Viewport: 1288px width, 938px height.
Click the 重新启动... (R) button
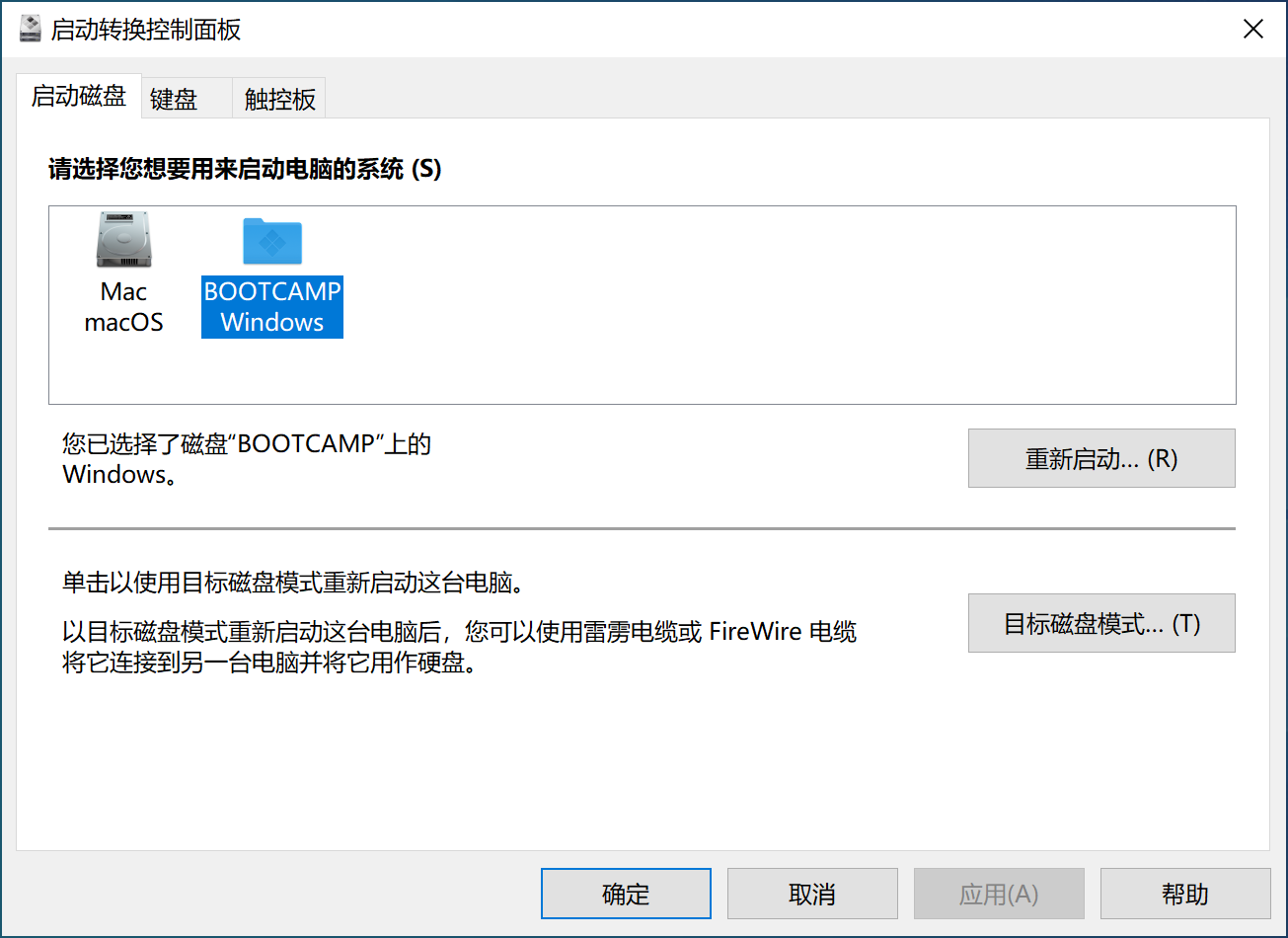click(1101, 458)
